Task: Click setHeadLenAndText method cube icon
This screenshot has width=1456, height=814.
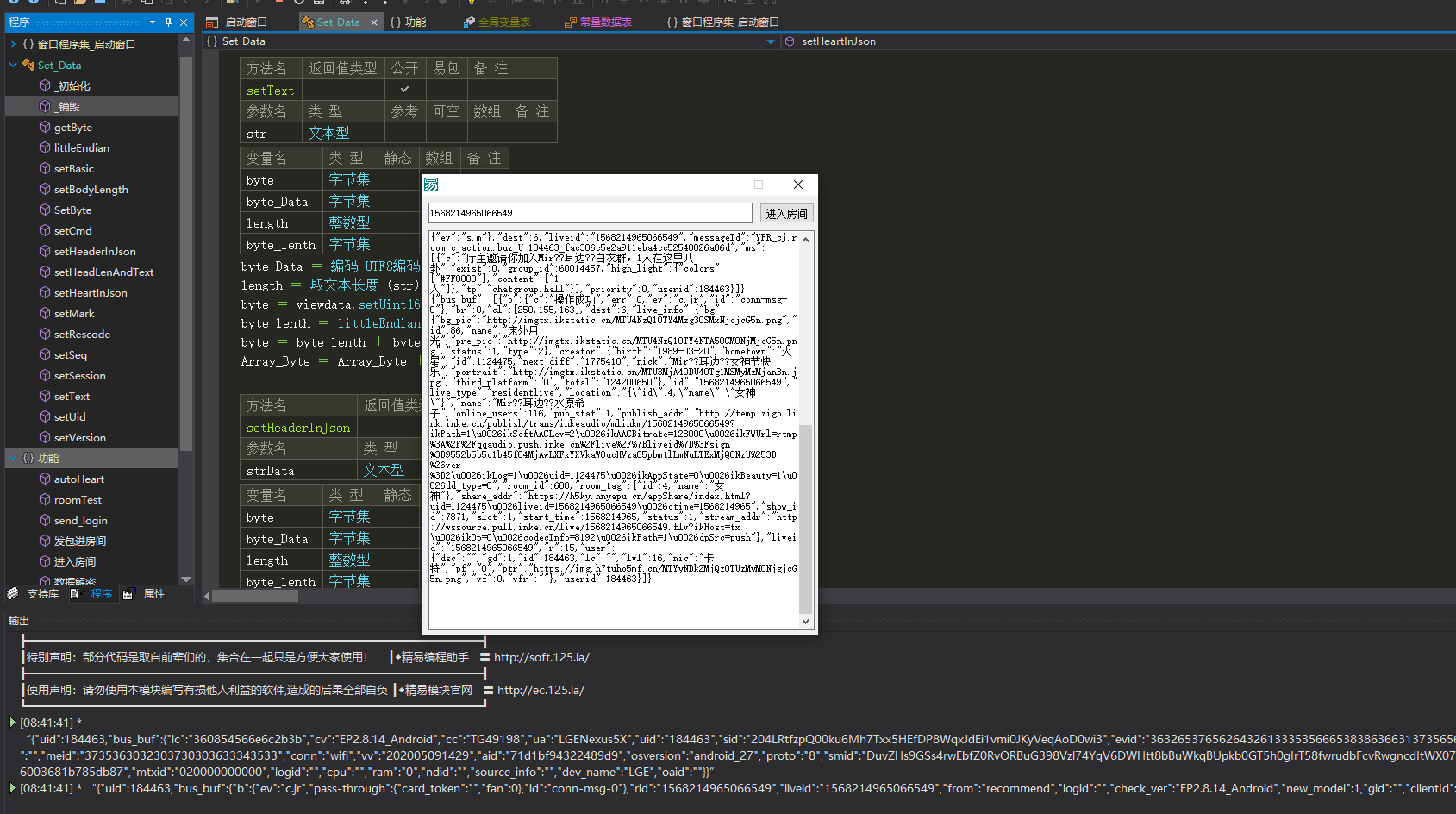Action: coord(45,272)
